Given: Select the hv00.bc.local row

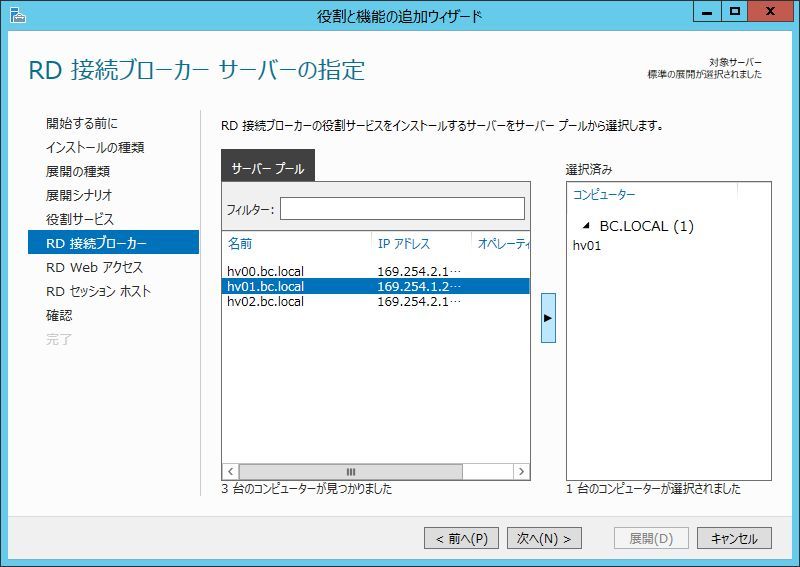Looking at the screenshot, I should click(x=376, y=271).
